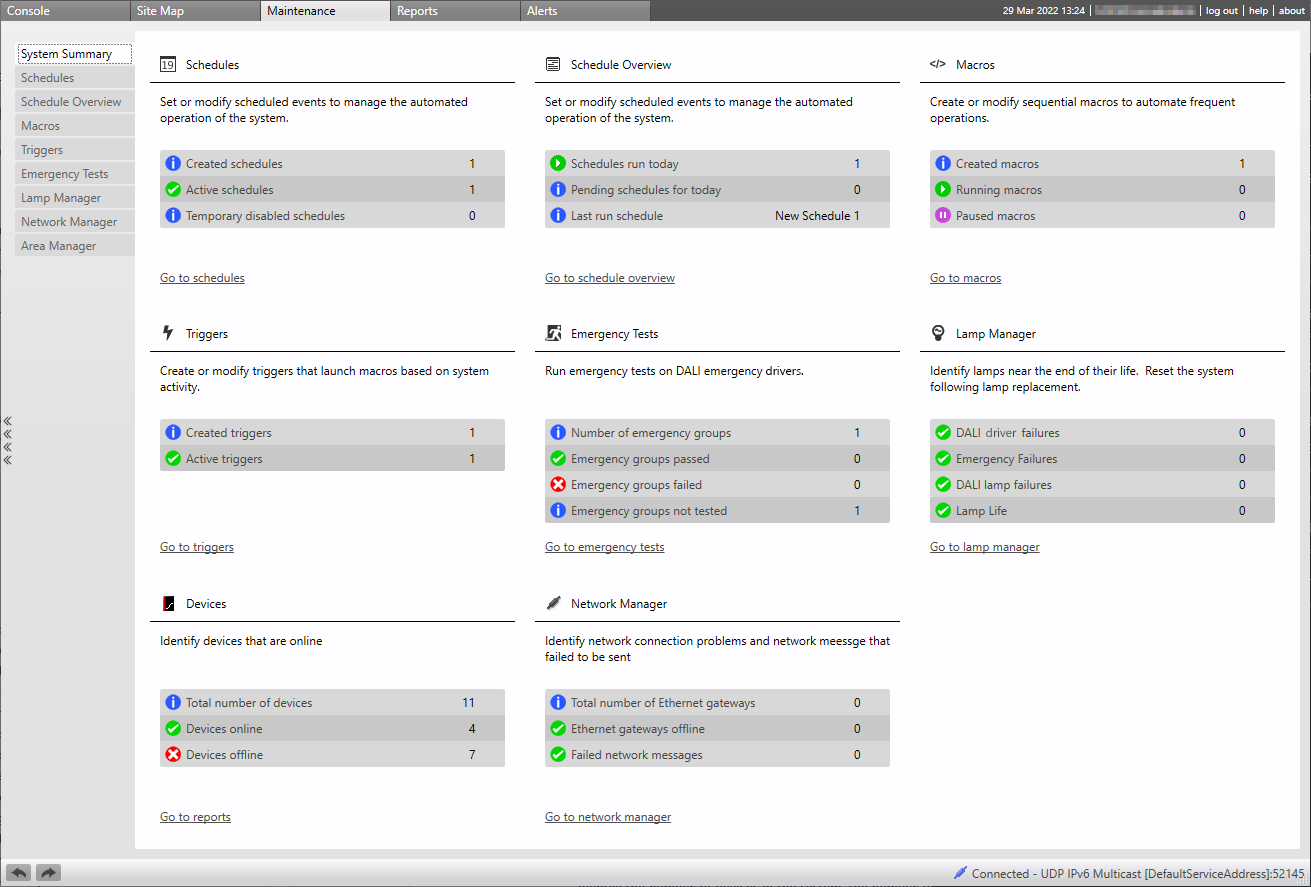Click the Triggers lightning bolt icon
This screenshot has height=887, width=1311.
[x=168, y=334]
